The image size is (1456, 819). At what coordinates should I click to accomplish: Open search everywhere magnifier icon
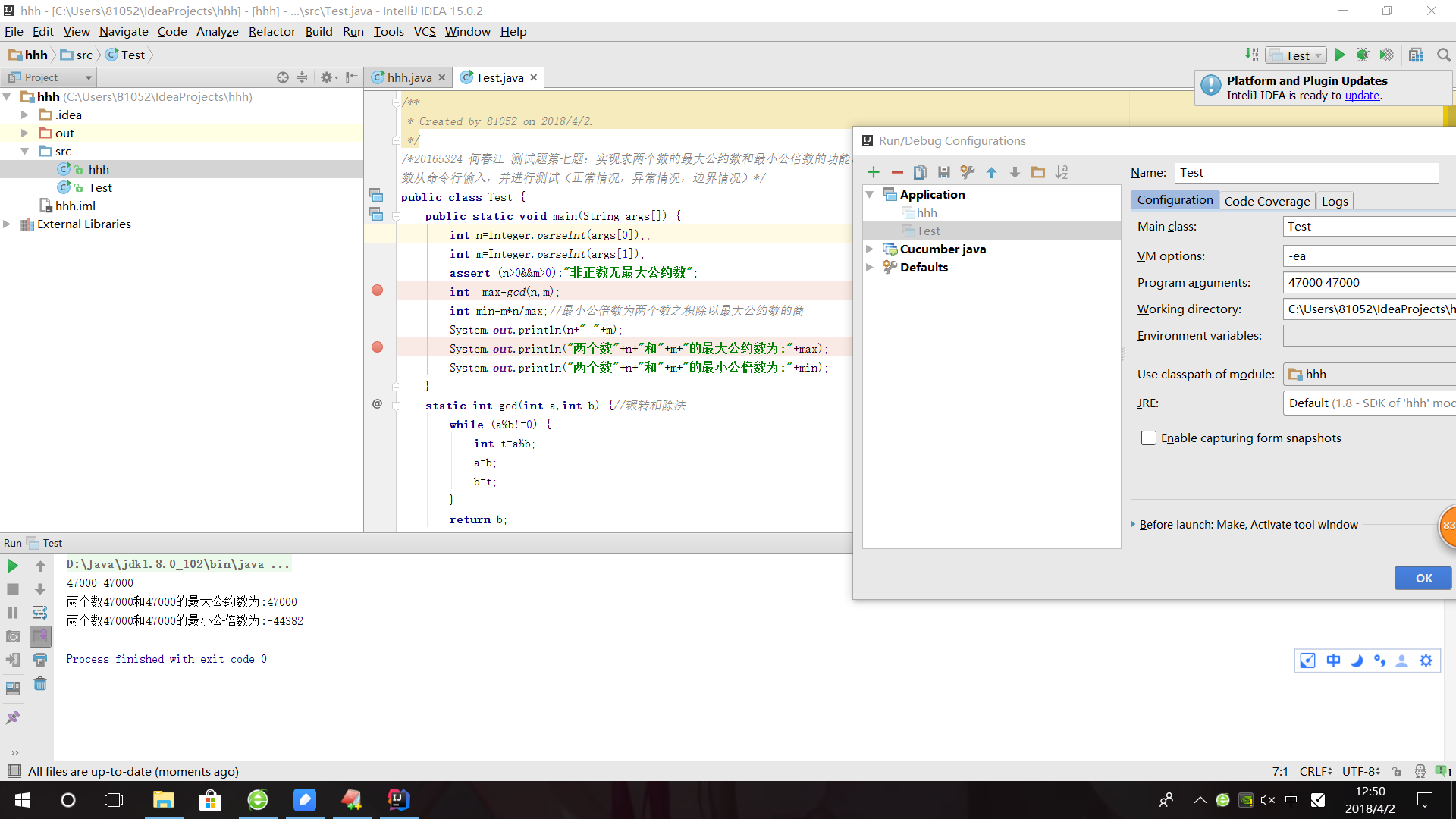click(1443, 55)
